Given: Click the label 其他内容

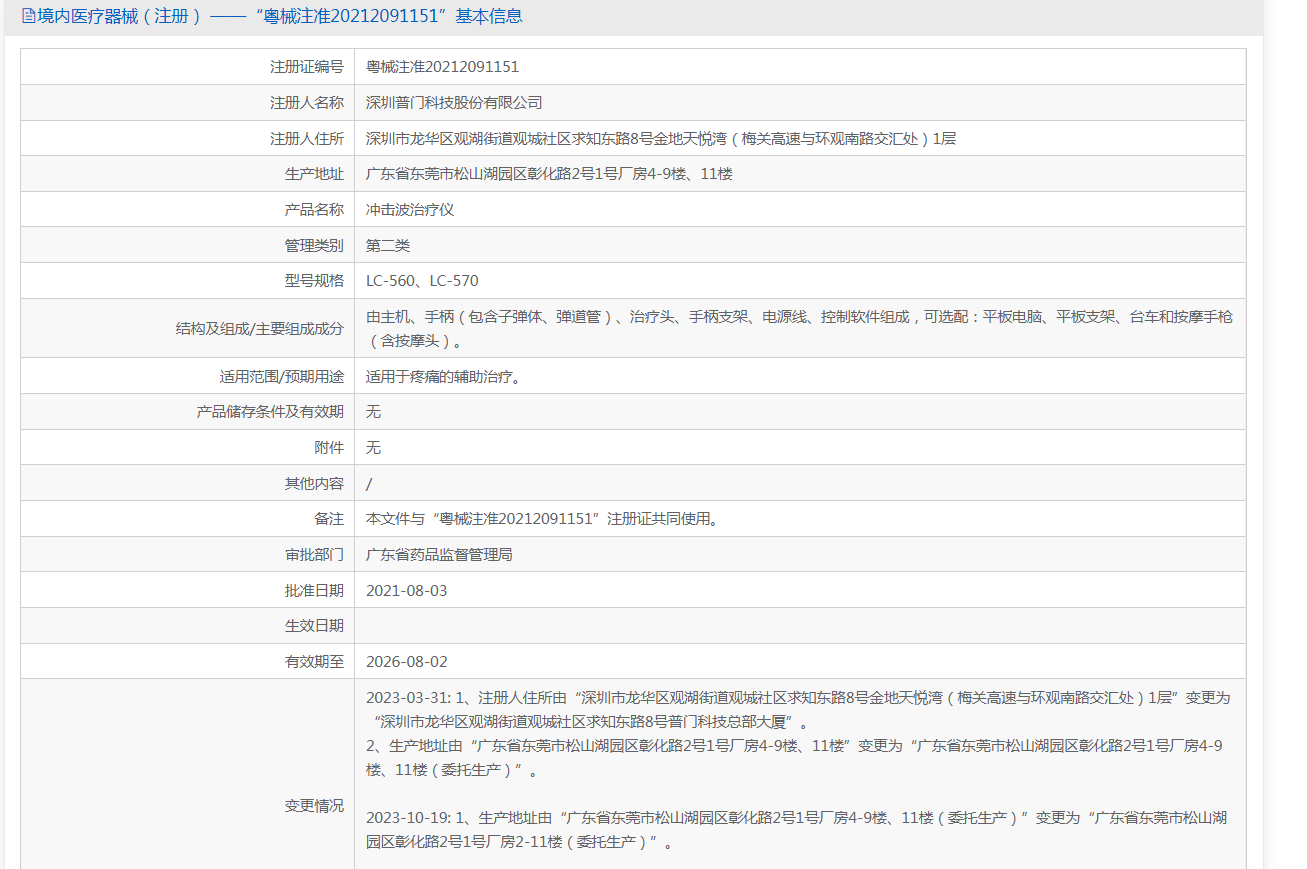Looking at the screenshot, I should click(x=314, y=483).
